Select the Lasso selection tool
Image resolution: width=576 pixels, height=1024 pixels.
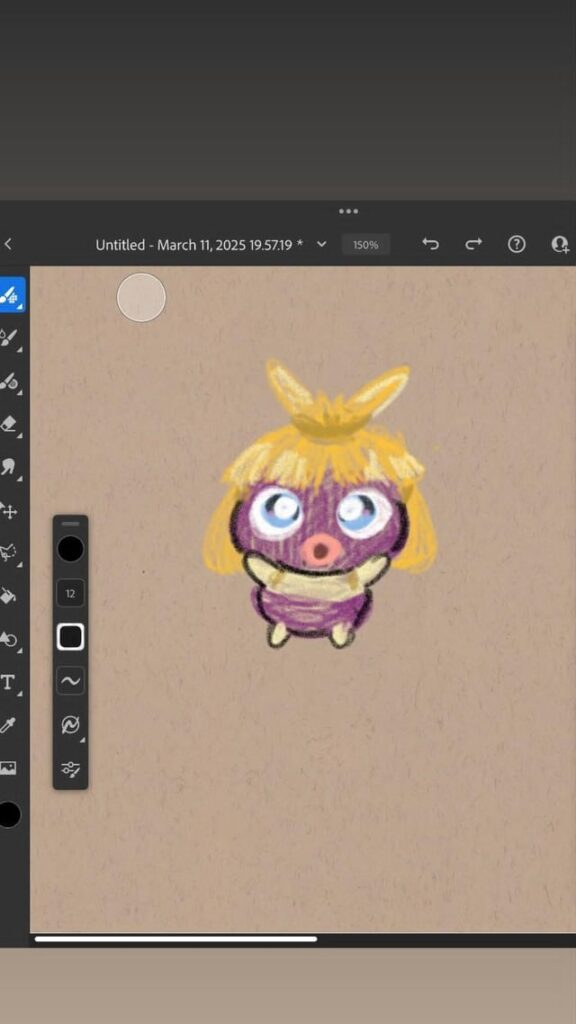click(x=8, y=552)
